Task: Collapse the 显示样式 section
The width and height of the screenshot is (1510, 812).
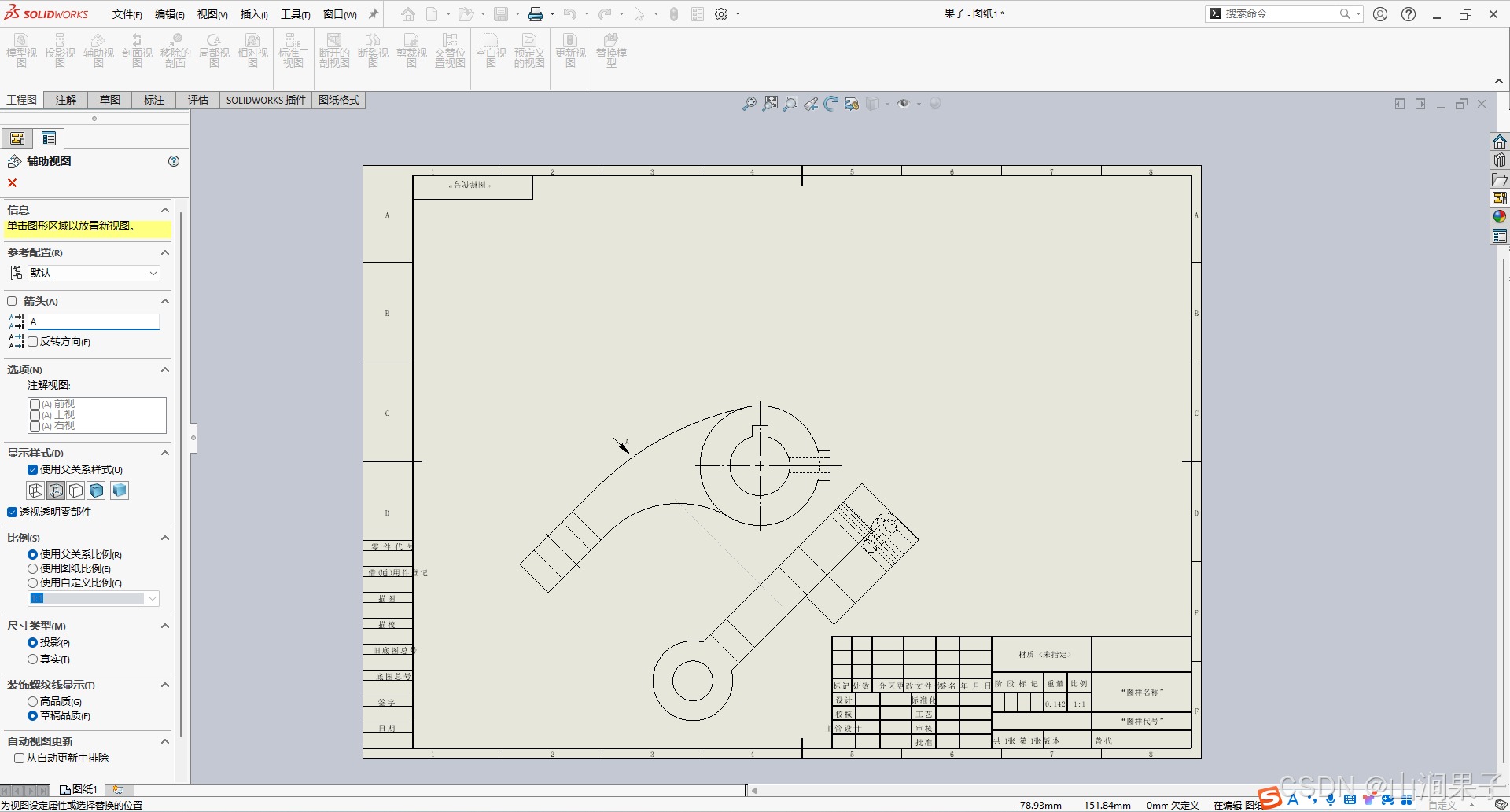Action: (165, 453)
